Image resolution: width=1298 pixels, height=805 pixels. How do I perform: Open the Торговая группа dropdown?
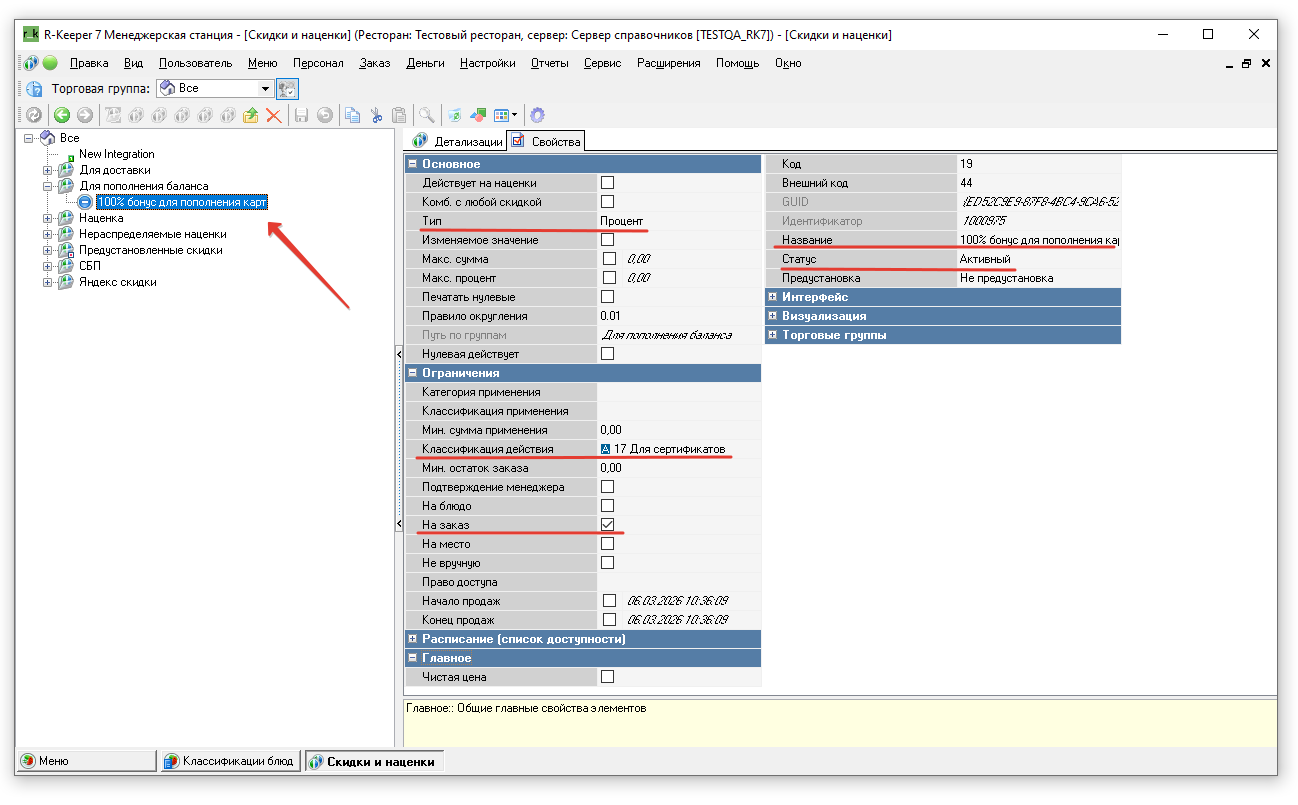[x=266, y=89]
